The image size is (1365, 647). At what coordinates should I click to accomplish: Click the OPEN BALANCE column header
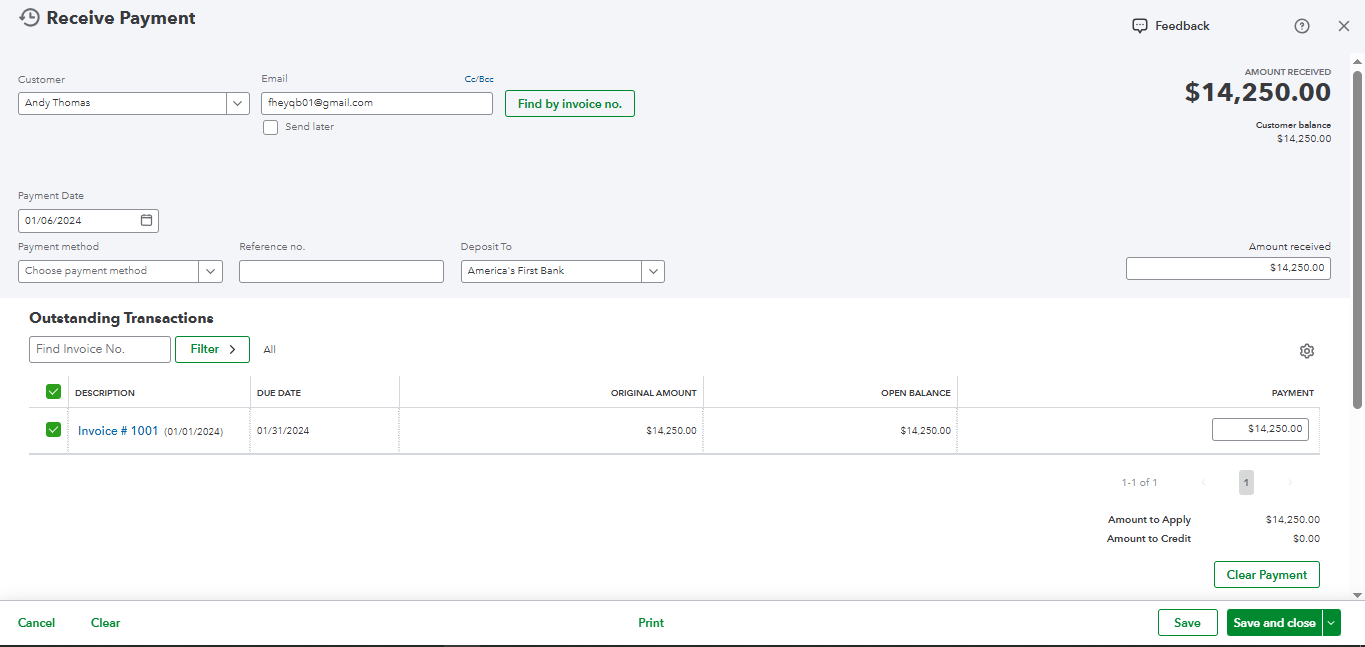916,393
